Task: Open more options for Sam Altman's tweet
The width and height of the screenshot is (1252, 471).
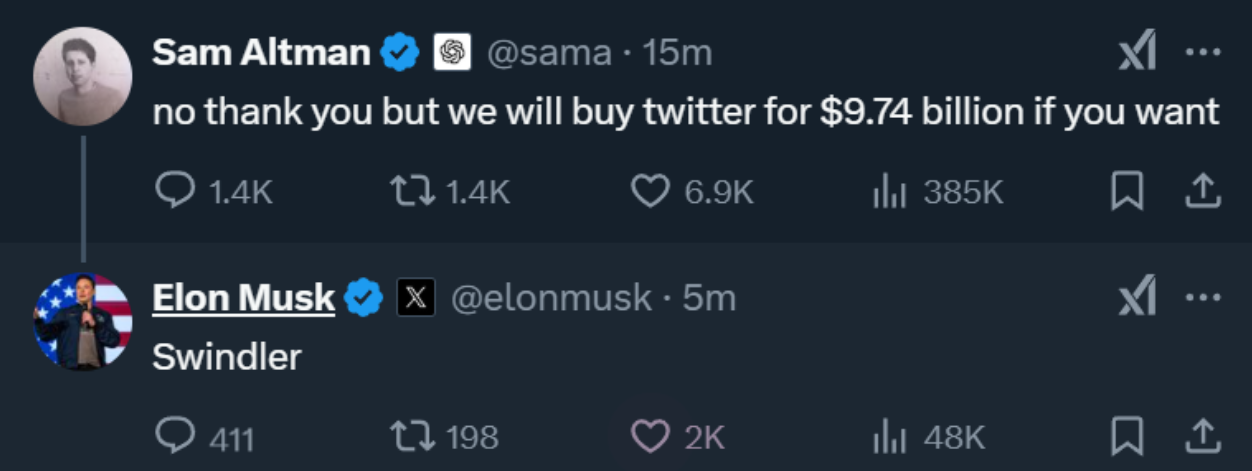Action: pyautogui.click(x=1202, y=52)
